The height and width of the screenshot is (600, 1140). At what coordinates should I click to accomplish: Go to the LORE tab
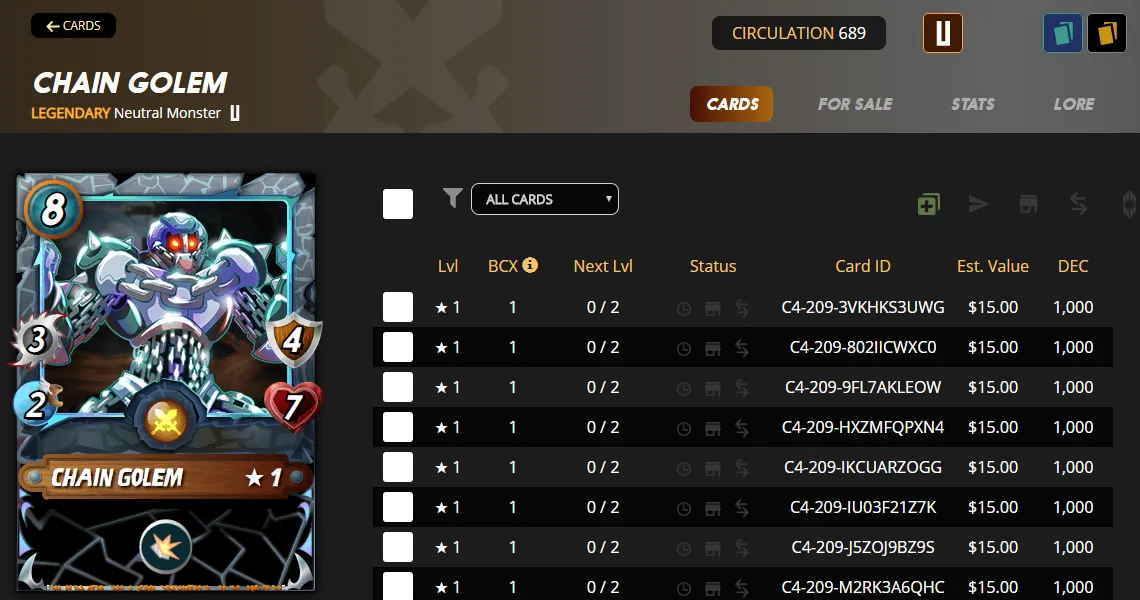click(1074, 104)
